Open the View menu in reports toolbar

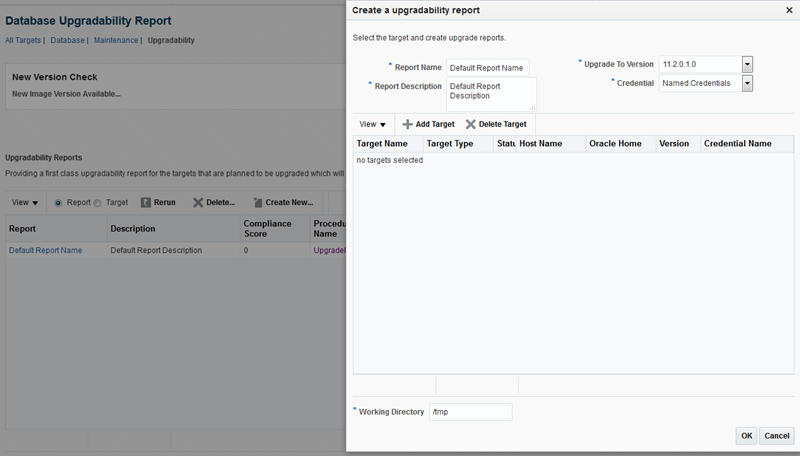tap(25, 202)
